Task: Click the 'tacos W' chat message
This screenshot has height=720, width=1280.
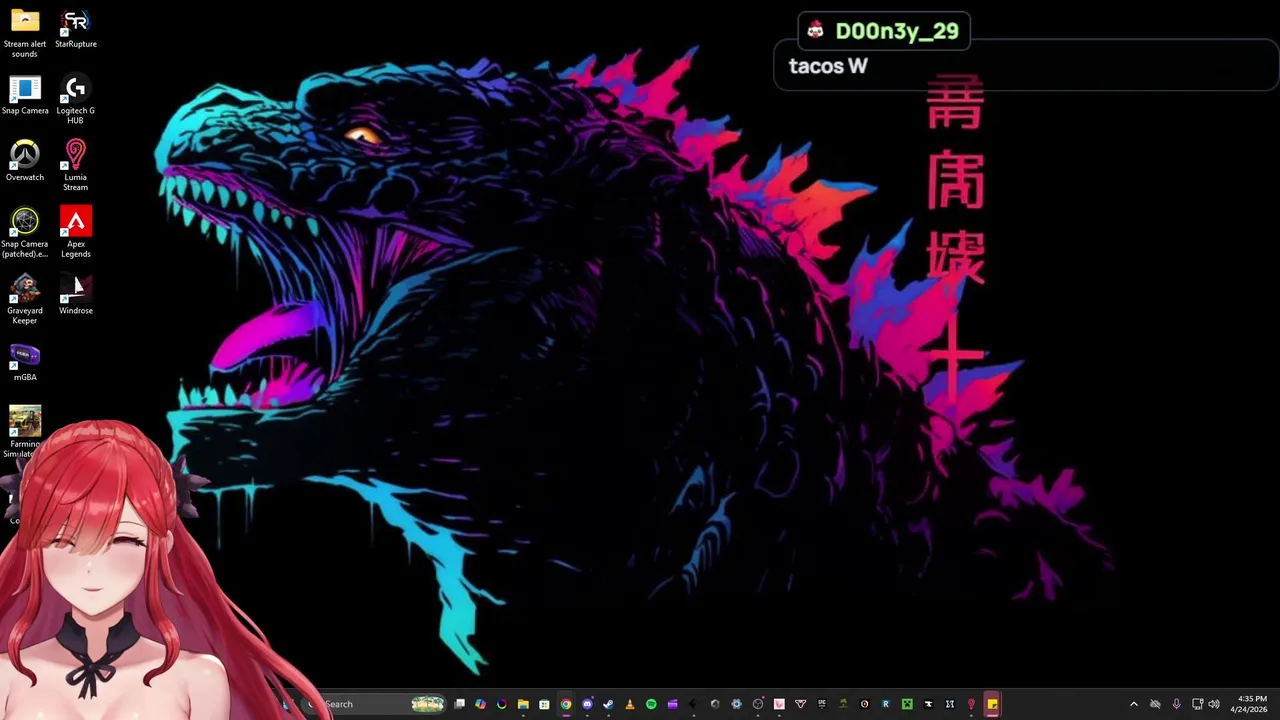Action: click(x=828, y=66)
